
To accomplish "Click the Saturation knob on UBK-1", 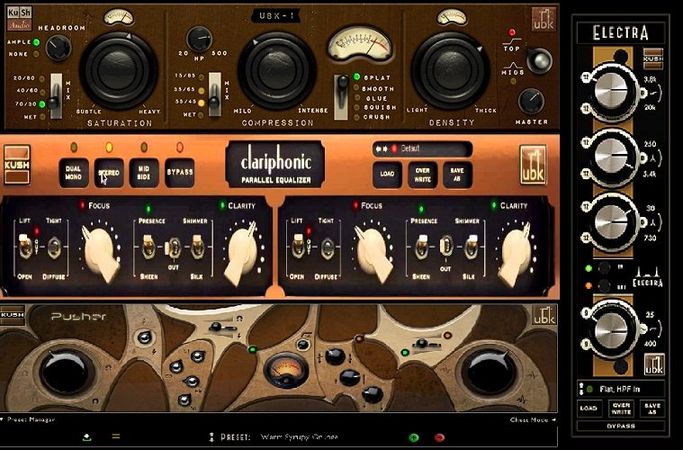I will click(x=120, y=69).
